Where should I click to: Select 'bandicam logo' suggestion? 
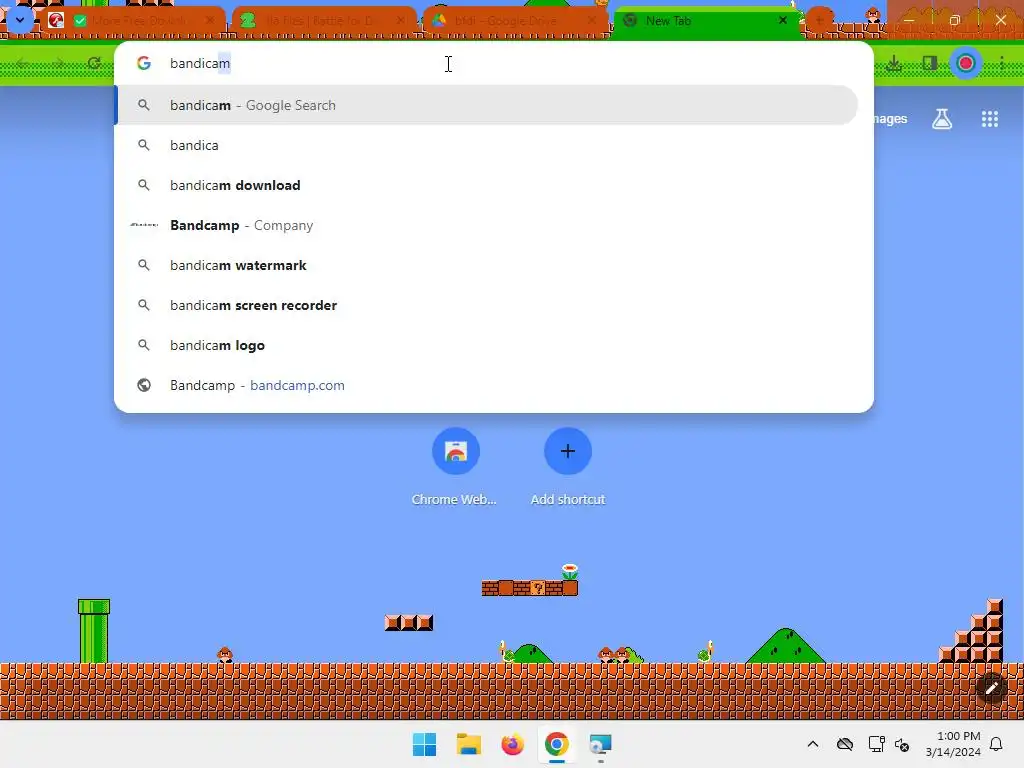pos(487,345)
